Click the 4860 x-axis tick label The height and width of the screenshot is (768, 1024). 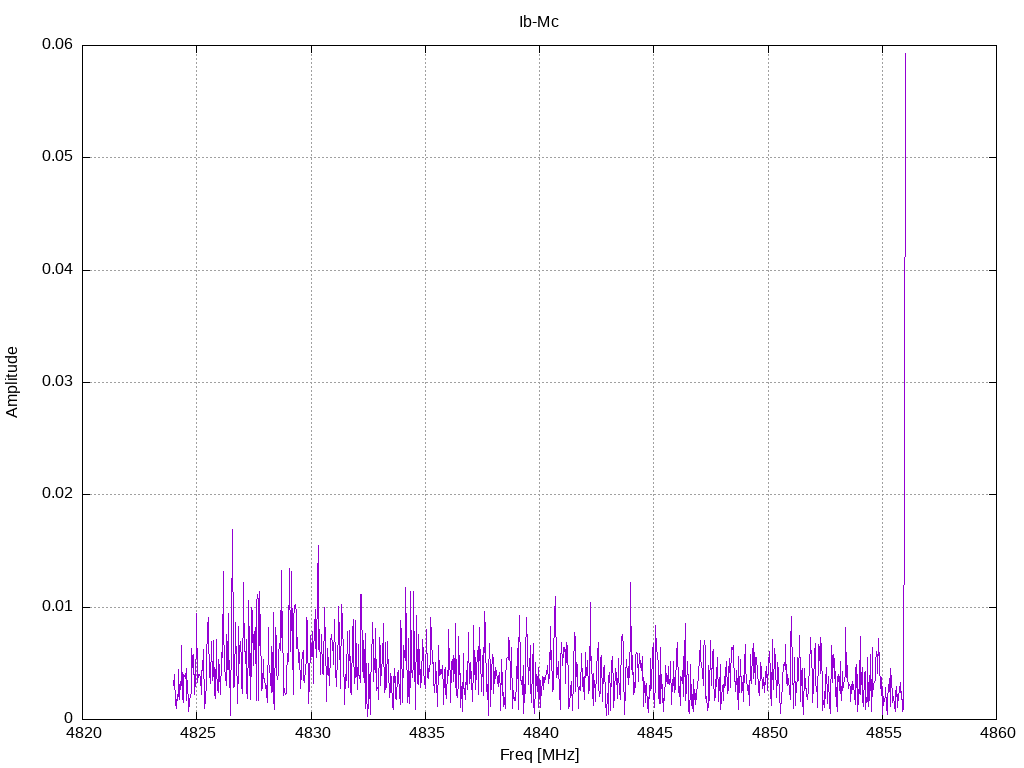(x=998, y=733)
